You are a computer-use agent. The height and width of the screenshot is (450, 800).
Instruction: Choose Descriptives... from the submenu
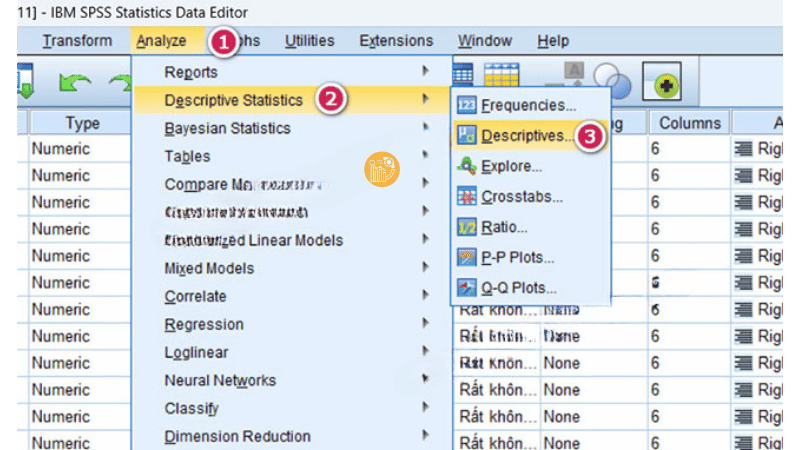(531, 135)
